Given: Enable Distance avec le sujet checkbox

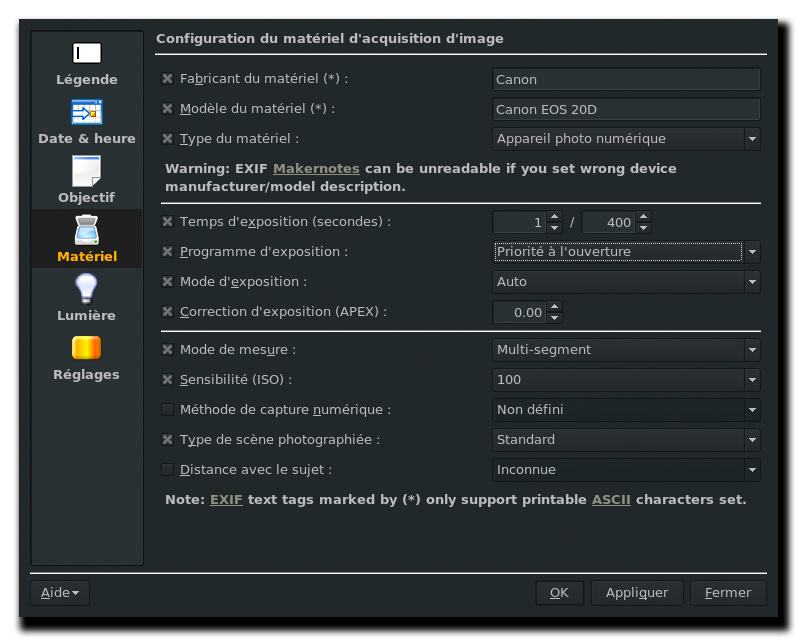Looking at the screenshot, I should pos(168,469).
